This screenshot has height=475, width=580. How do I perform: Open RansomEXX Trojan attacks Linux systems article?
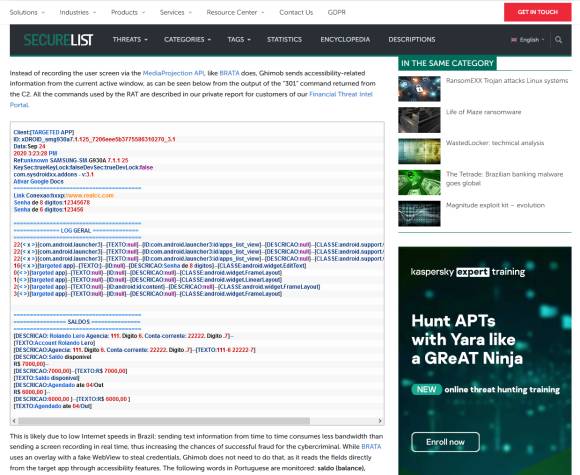point(507,81)
